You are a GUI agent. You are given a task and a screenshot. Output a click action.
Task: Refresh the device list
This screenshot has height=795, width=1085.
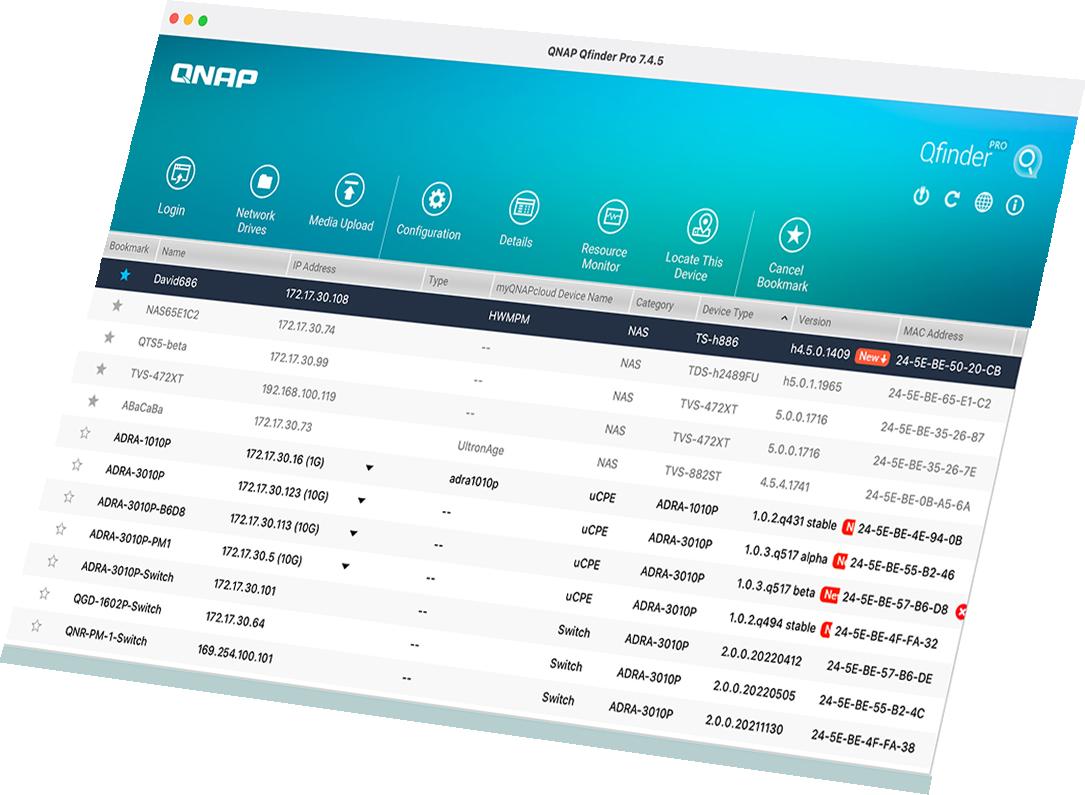pos(952,199)
